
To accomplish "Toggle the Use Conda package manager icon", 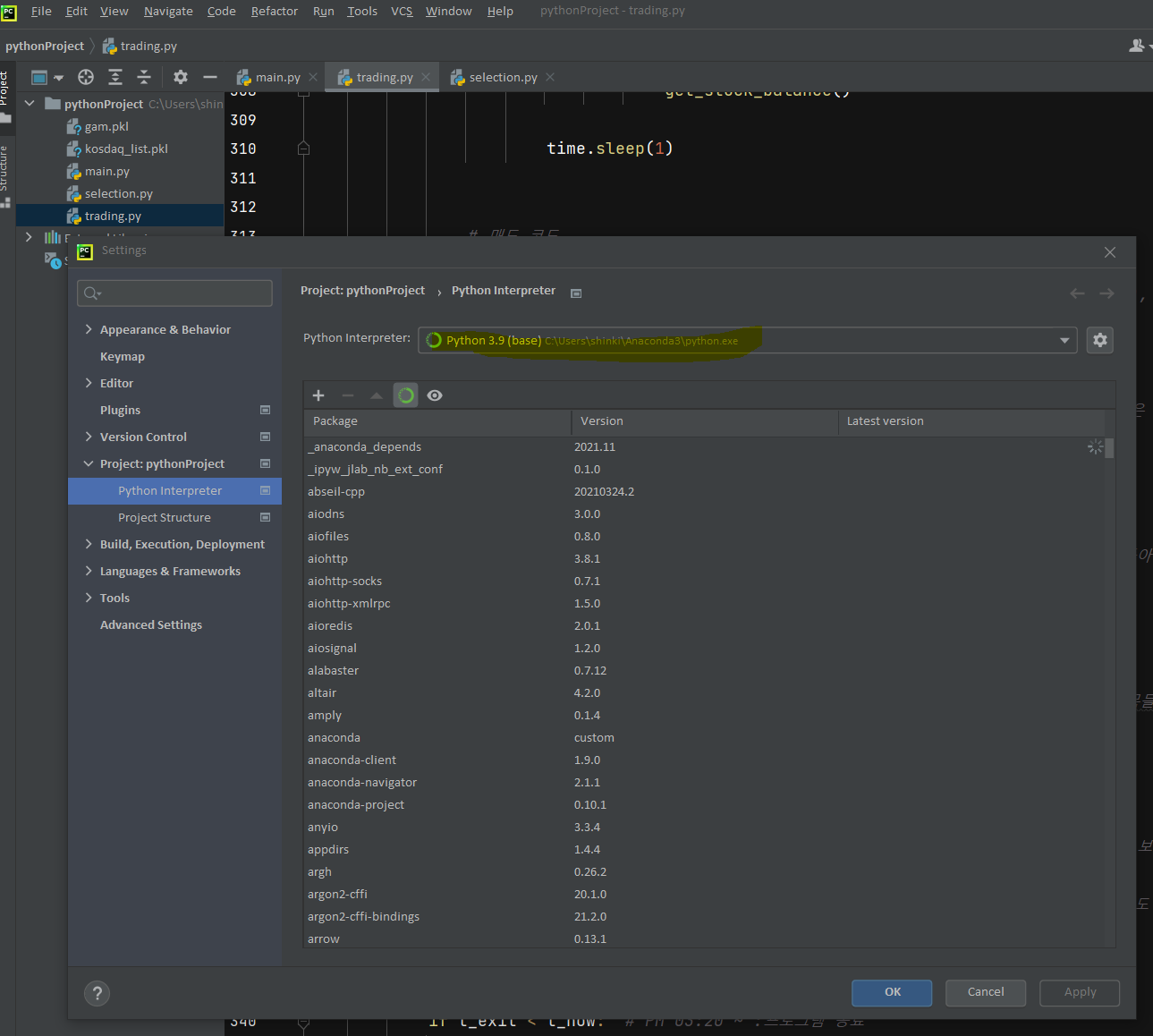I will click(406, 395).
